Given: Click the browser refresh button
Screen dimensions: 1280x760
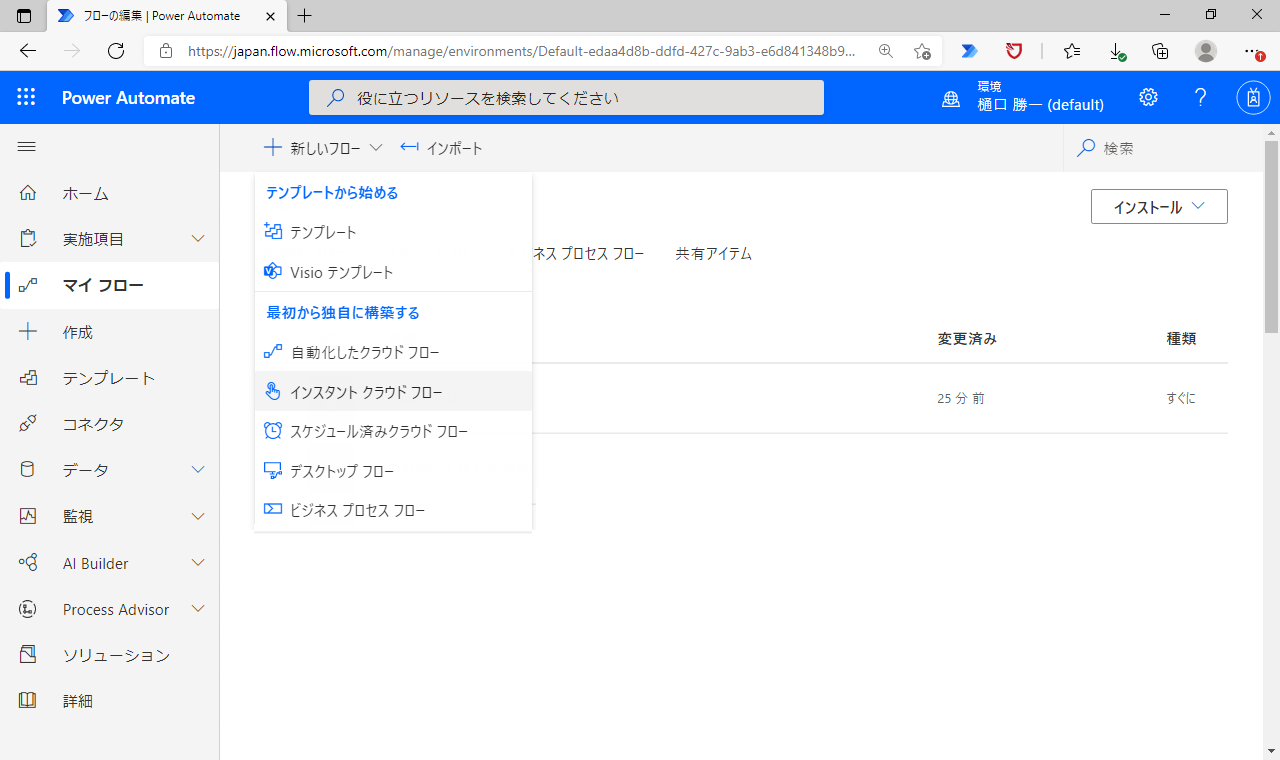Looking at the screenshot, I should (116, 51).
